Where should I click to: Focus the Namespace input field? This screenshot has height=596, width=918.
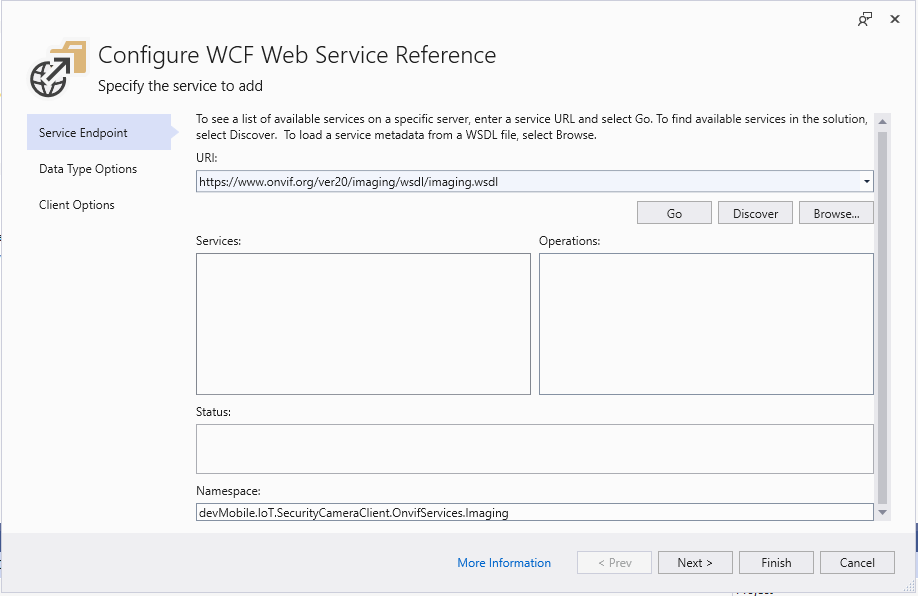tap(534, 513)
